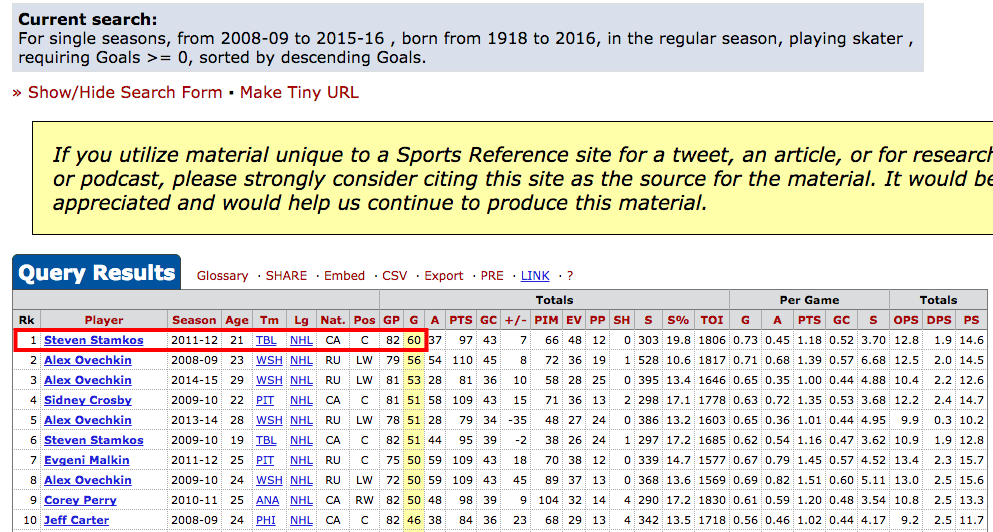
Task: Click the Embed table option
Action: [x=345, y=276]
